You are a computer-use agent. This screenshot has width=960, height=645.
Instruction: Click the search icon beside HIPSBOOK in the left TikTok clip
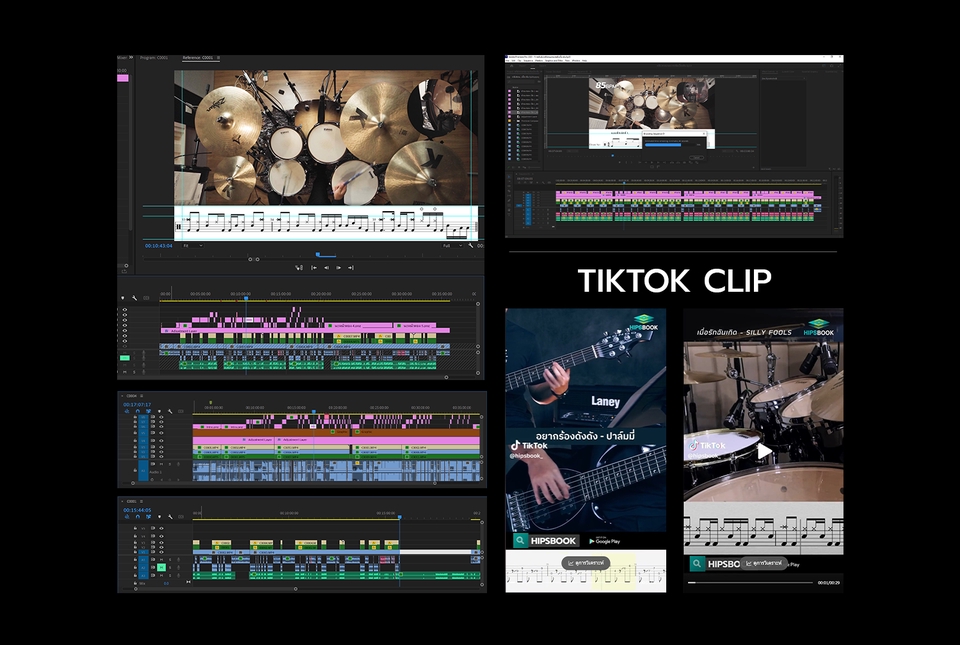click(x=520, y=540)
